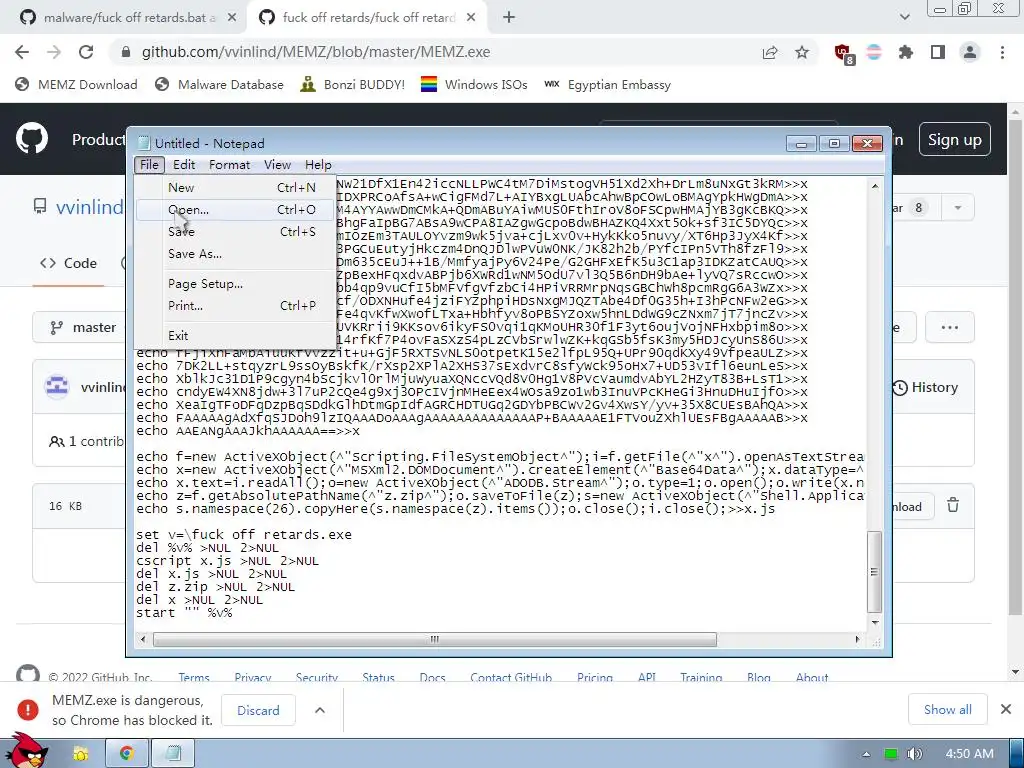Click Notepad scroll right arrow
This screenshot has width=1024, height=768.
(x=858, y=639)
